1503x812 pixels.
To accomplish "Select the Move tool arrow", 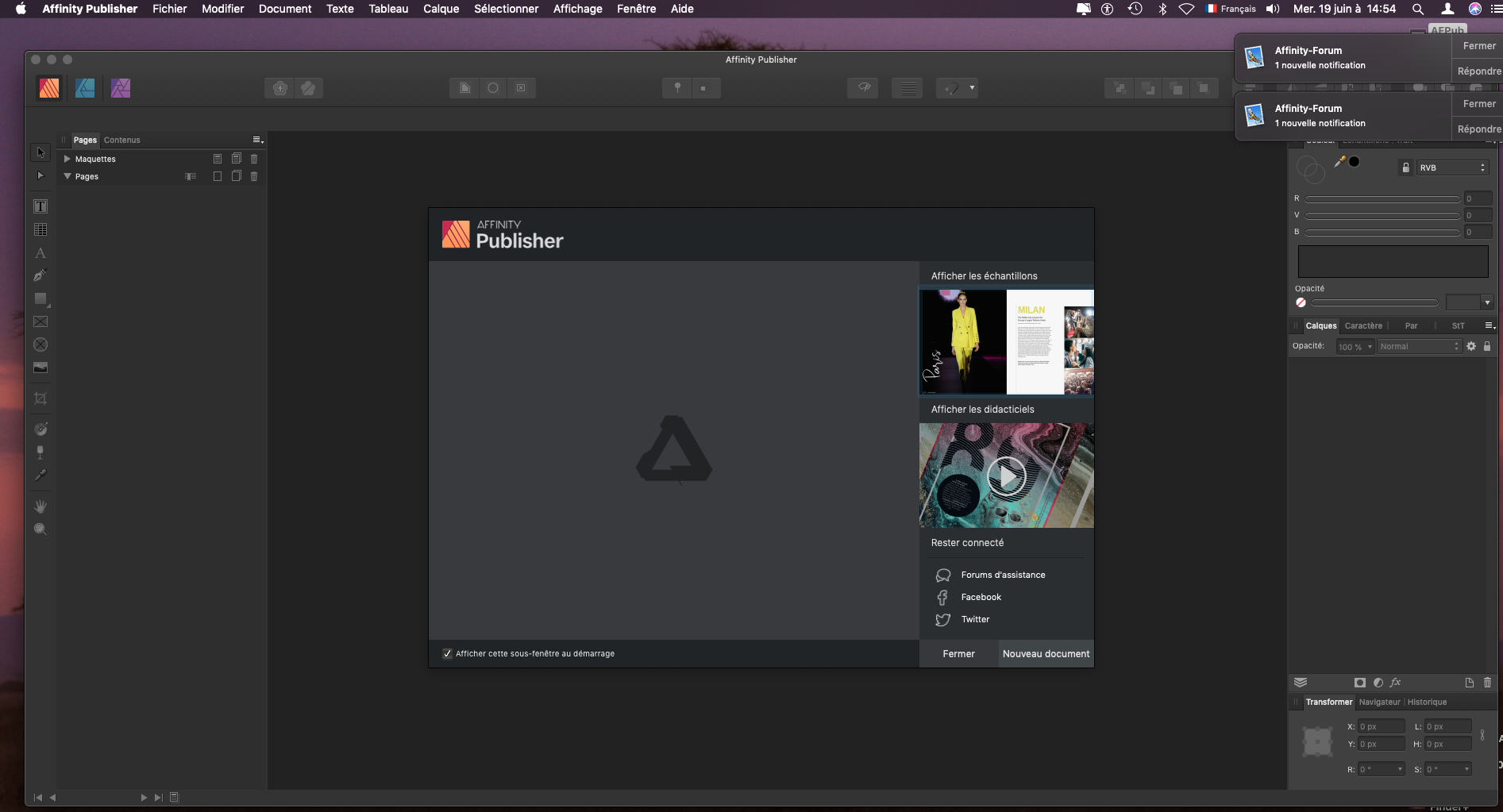I will tap(40, 152).
